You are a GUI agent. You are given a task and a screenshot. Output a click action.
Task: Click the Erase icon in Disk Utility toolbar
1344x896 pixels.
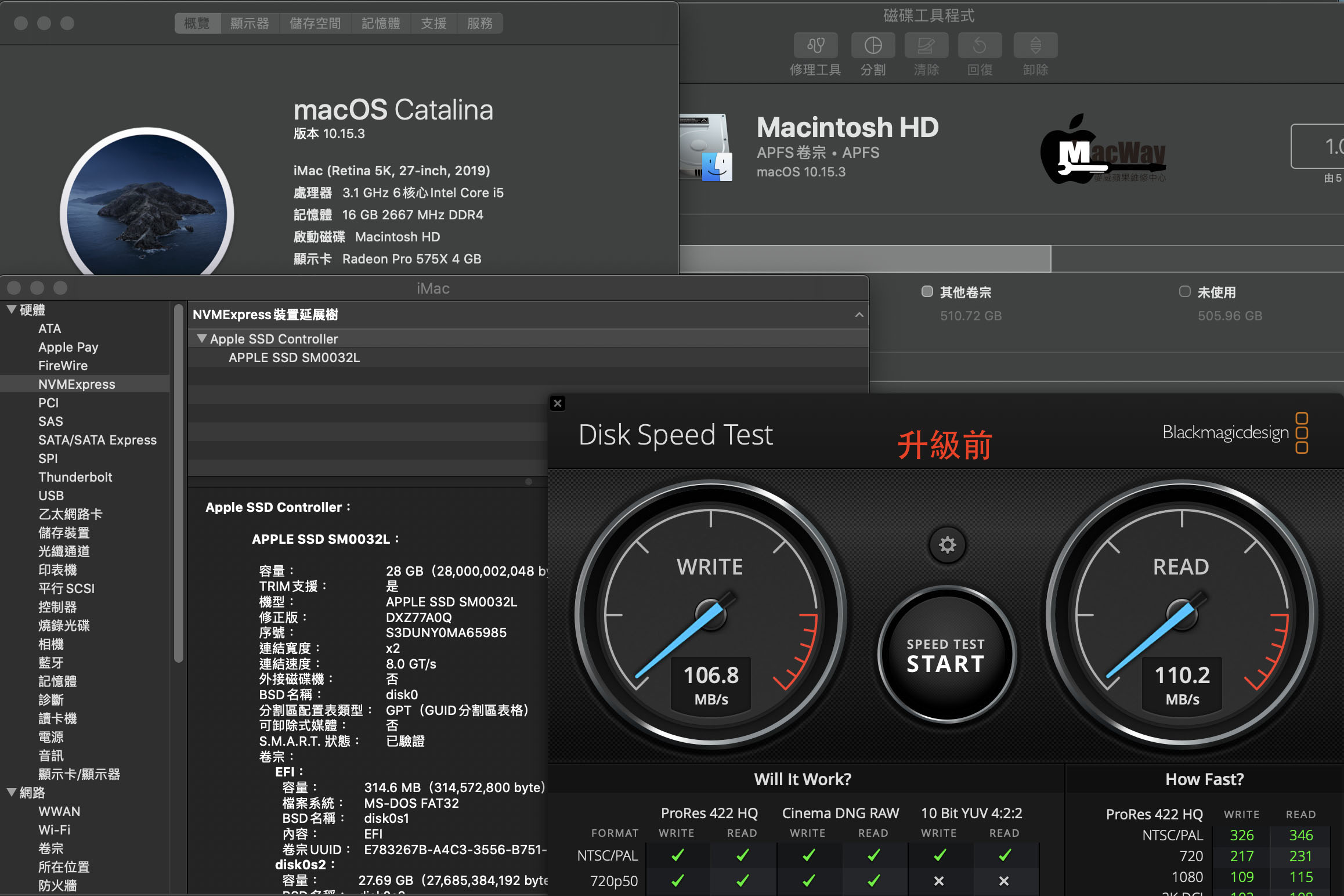click(x=926, y=45)
